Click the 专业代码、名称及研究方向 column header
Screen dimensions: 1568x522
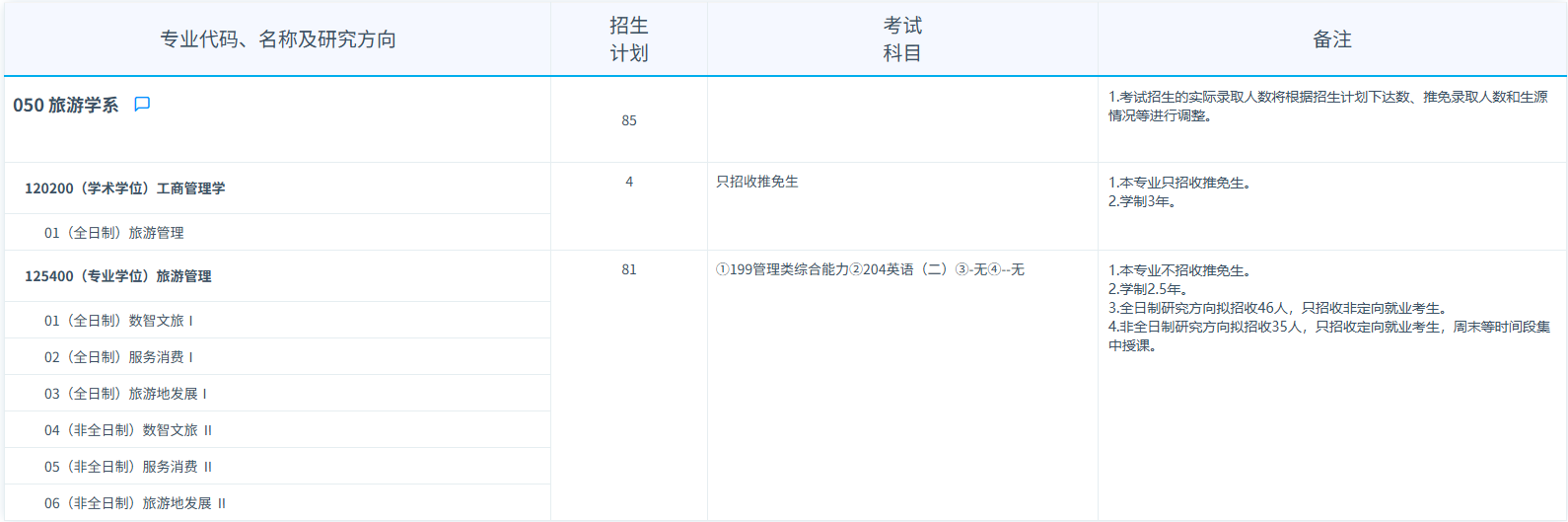coord(278,39)
